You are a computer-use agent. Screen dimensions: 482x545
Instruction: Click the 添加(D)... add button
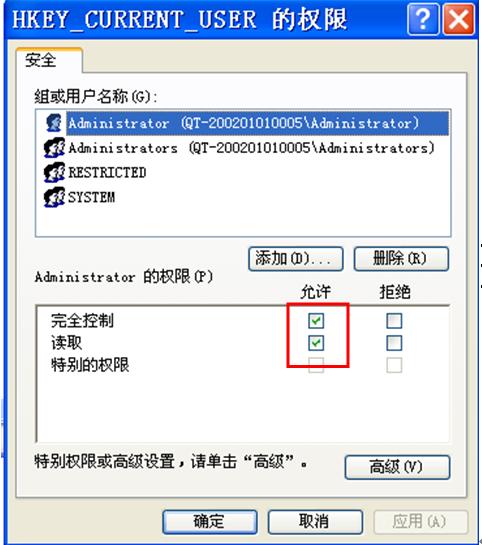coord(296,259)
